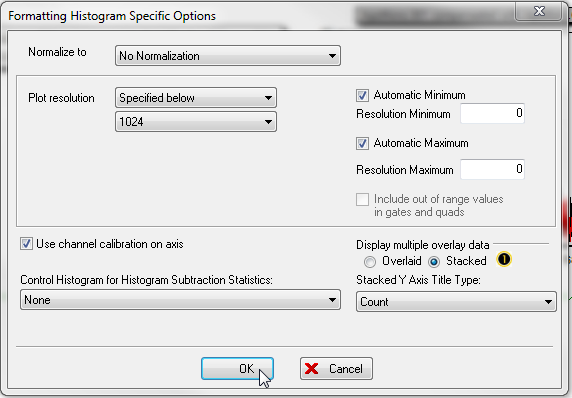Click the dialog title 'Formatting Histogram Specific Options'
Image resolution: width=572 pixels, height=398 pixels.
[112, 16]
